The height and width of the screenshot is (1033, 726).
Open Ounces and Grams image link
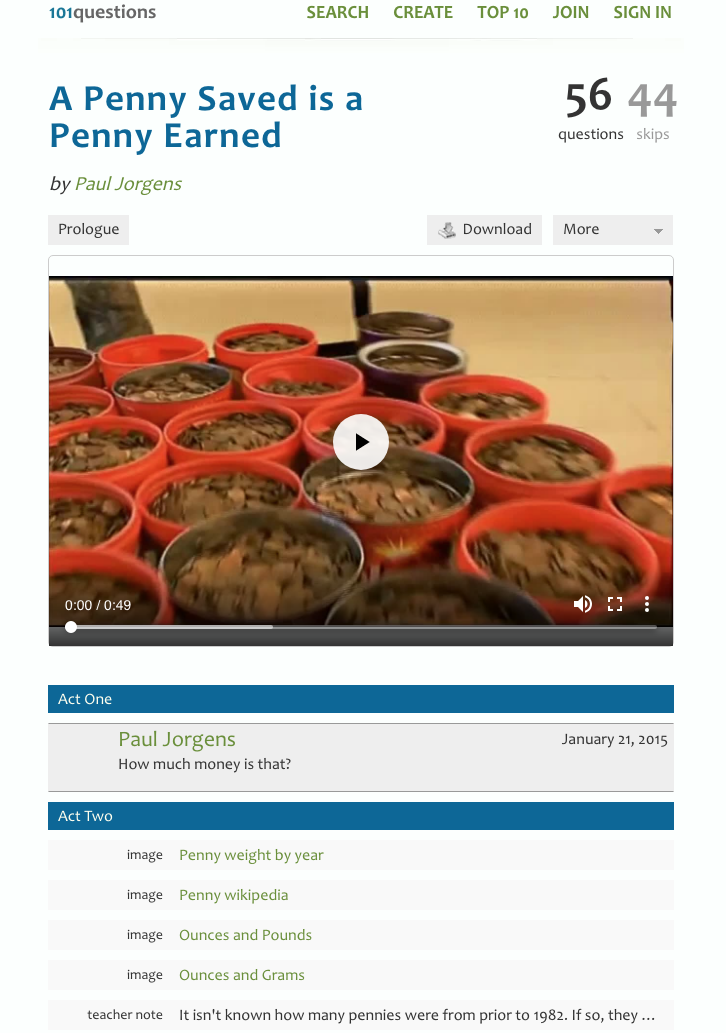242,975
